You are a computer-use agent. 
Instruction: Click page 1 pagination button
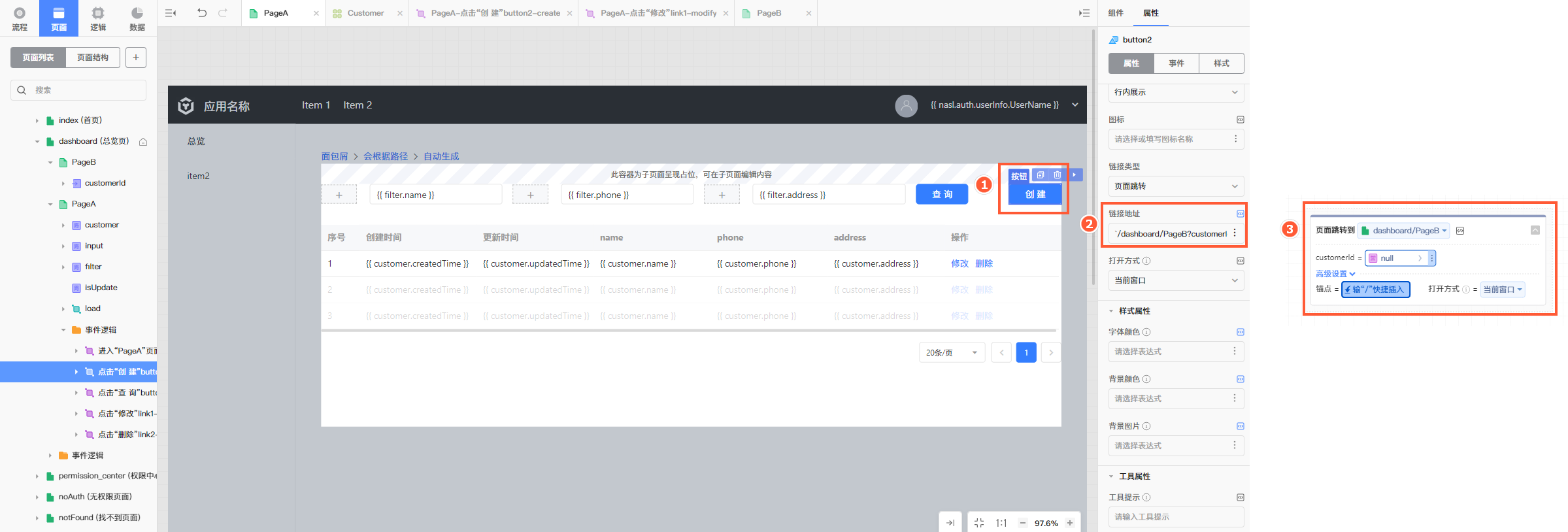pyautogui.click(x=1026, y=352)
